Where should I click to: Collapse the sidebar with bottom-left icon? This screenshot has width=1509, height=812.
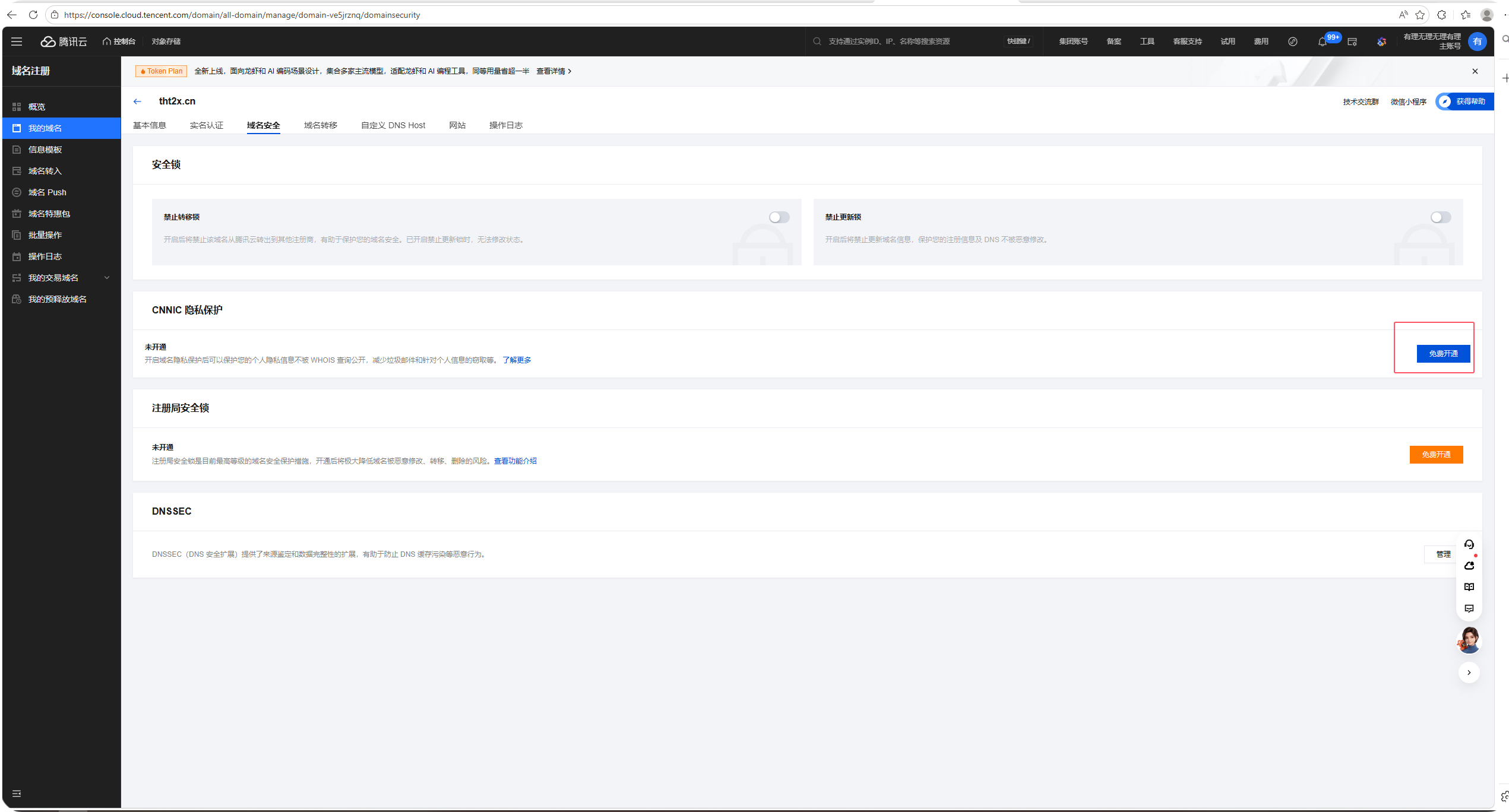(x=17, y=794)
